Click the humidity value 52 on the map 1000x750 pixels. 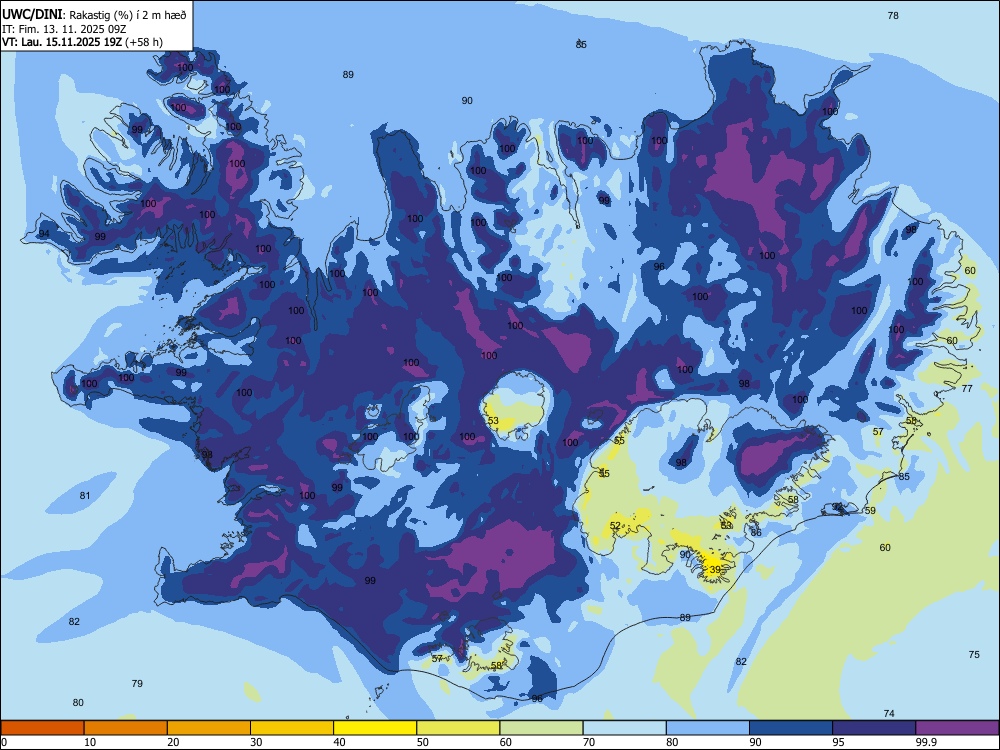point(615,526)
